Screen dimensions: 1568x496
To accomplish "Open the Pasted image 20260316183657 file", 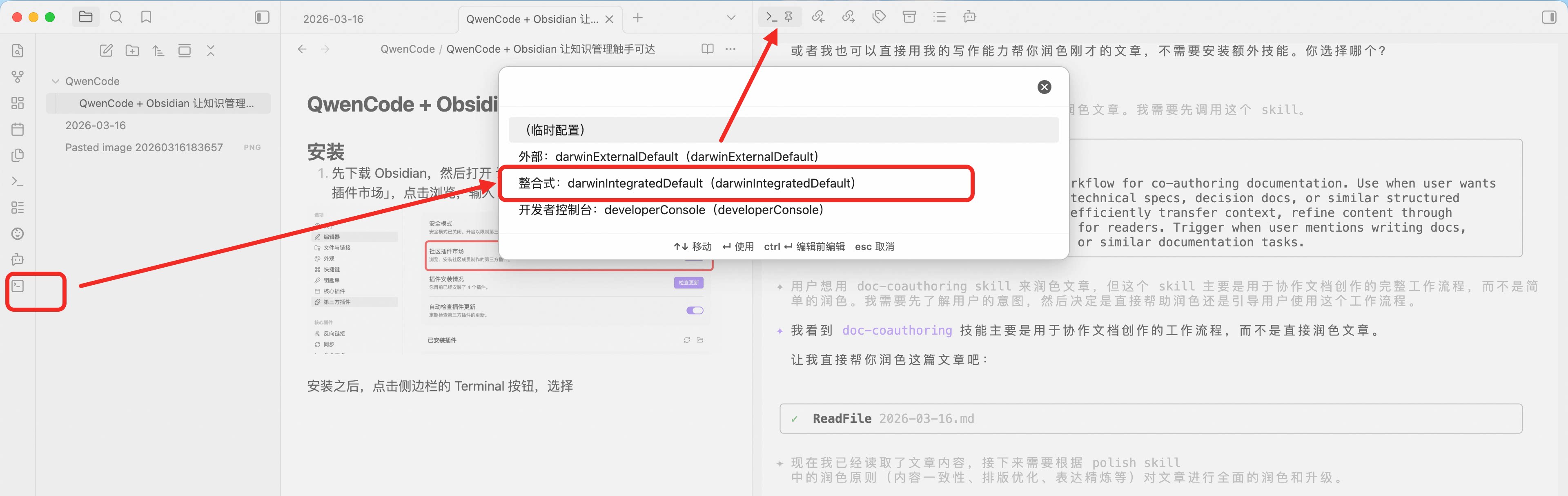I will point(144,147).
